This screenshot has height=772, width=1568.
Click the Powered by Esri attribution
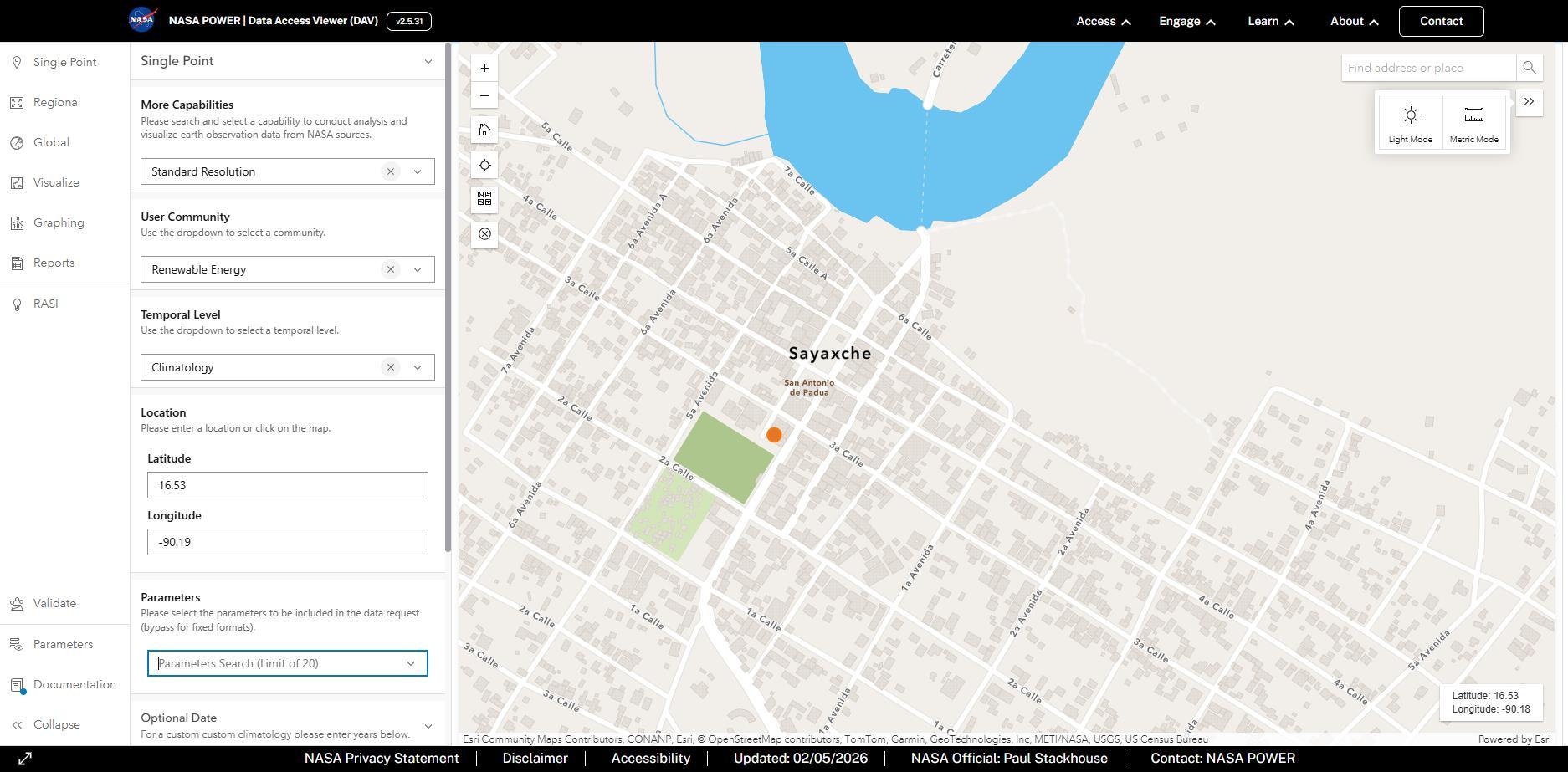(x=1514, y=739)
